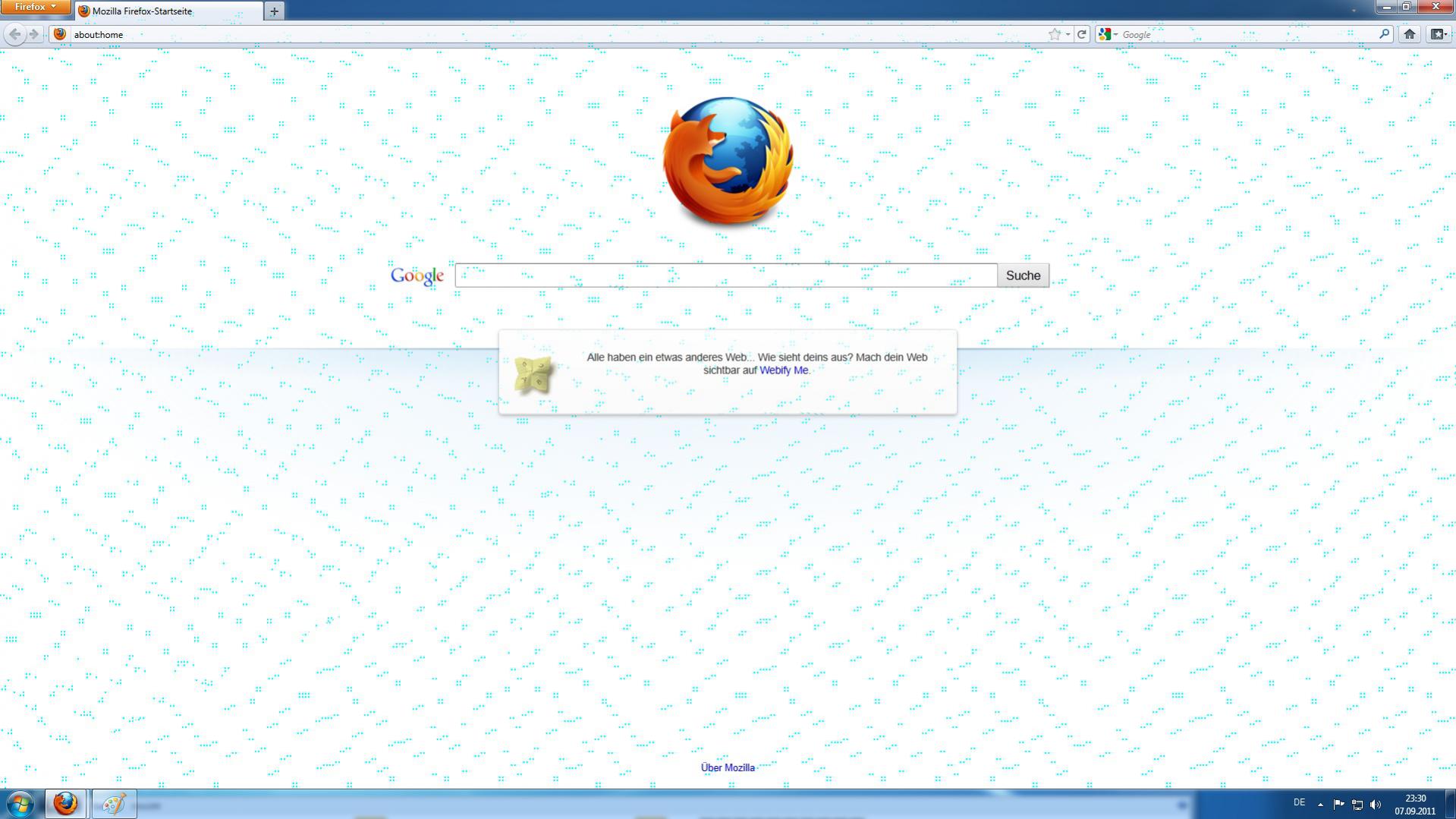
Task: Open the volume control tray icon
Action: point(1376,804)
